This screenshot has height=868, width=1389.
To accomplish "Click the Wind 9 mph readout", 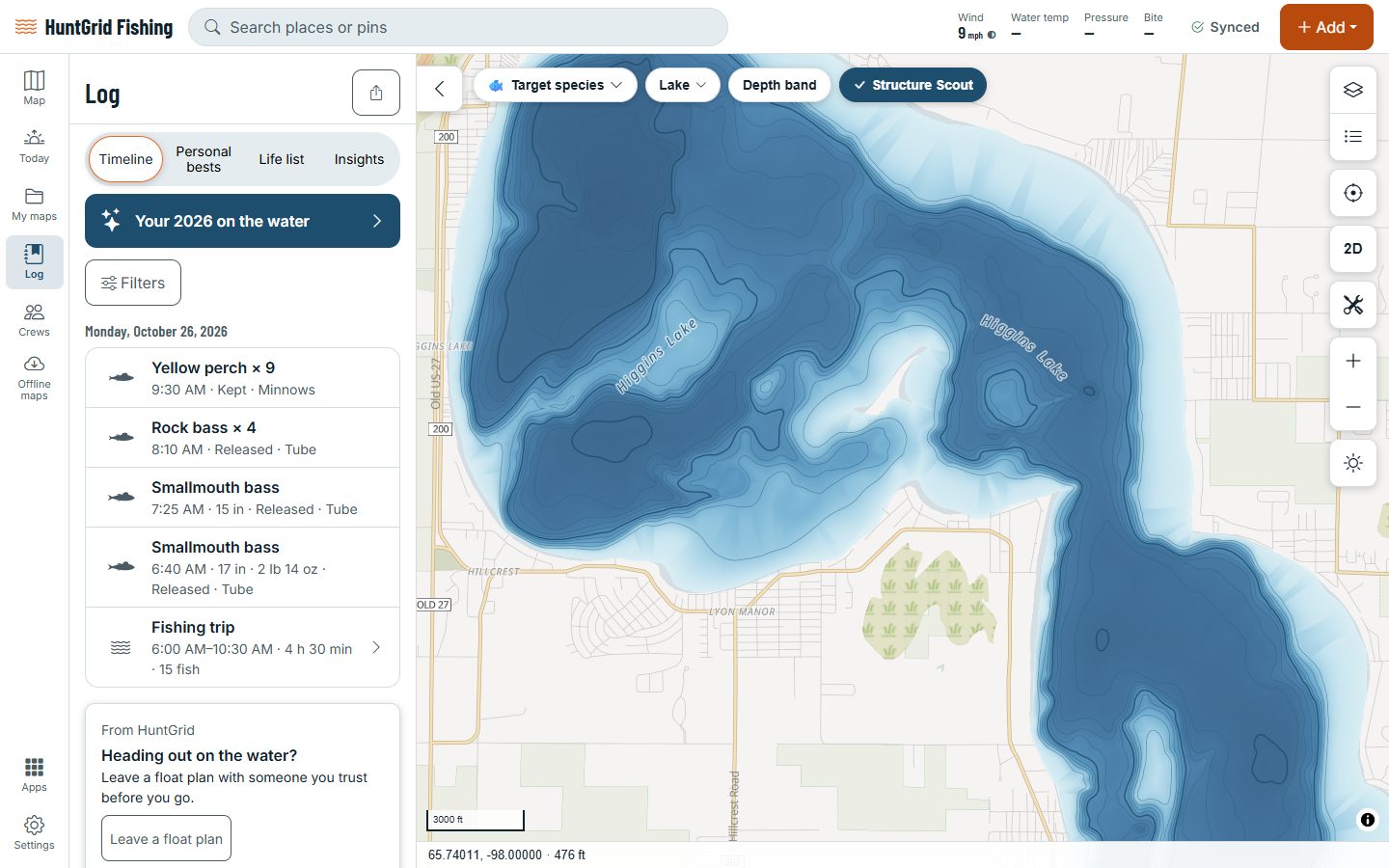I will (x=976, y=26).
